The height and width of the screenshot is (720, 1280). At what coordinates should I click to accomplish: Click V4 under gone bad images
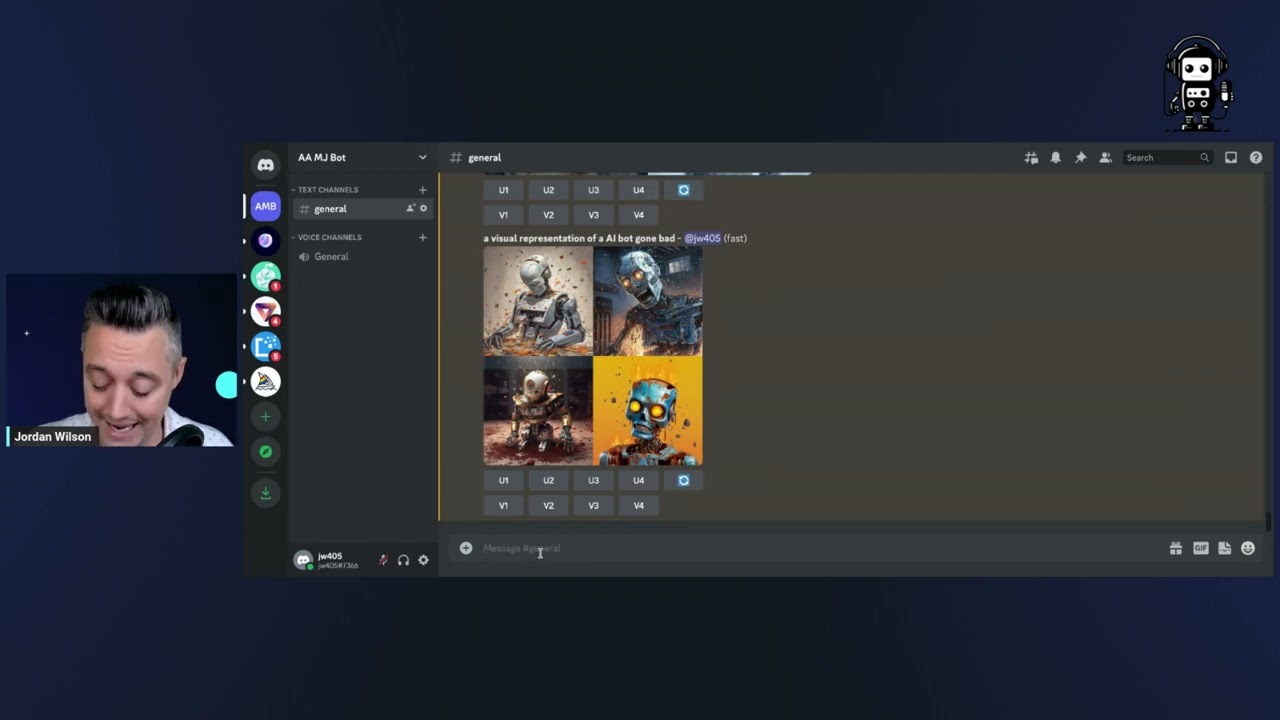[638, 505]
